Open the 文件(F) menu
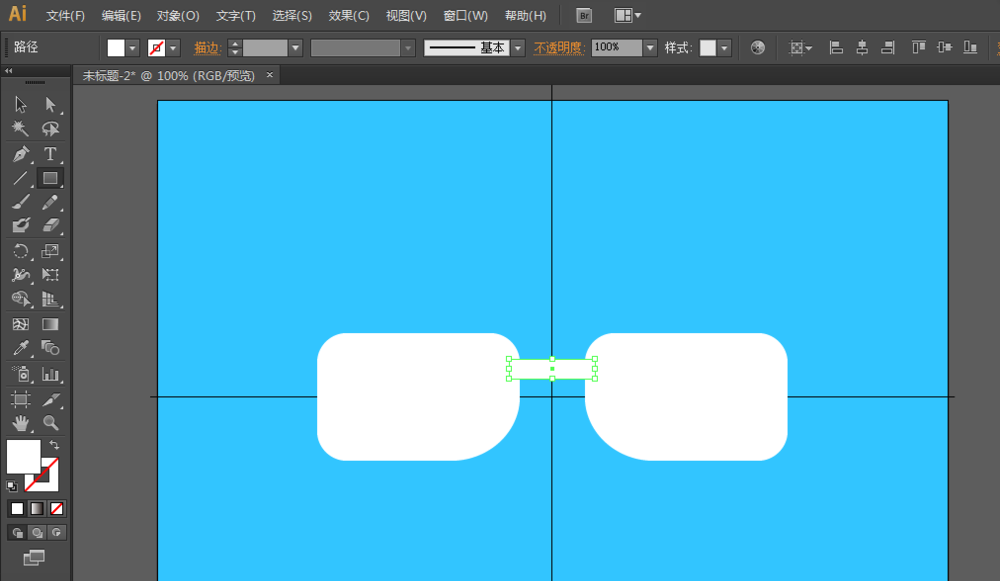Screen dimensions: 1000x581 (66, 16)
